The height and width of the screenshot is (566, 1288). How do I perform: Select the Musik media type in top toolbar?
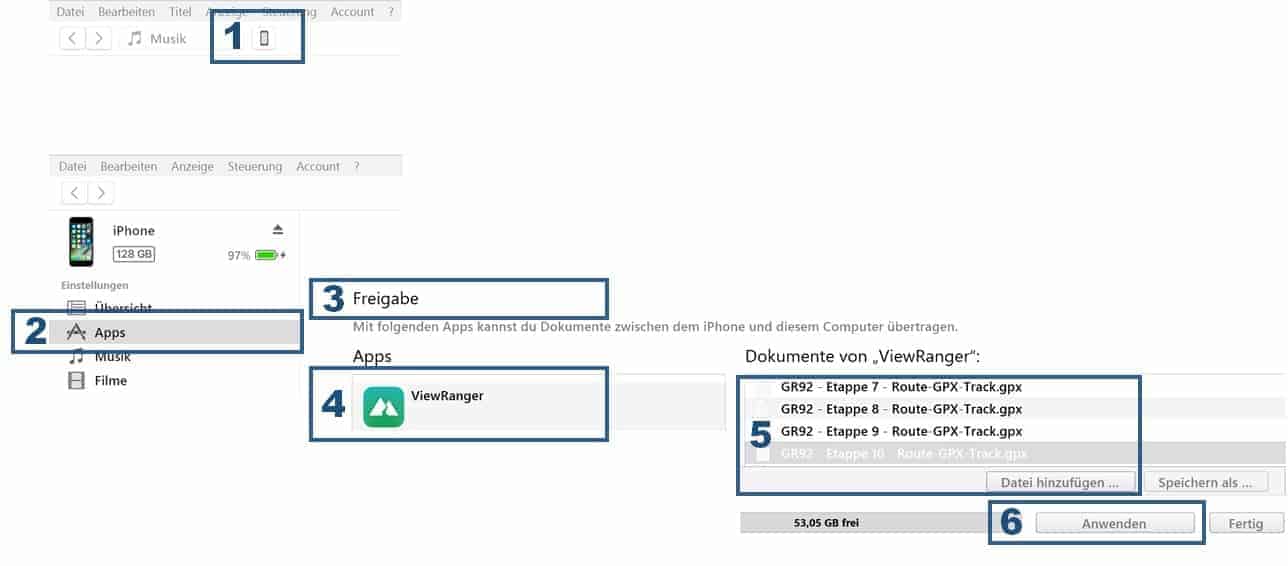pyautogui.click(x=157, y=39)
